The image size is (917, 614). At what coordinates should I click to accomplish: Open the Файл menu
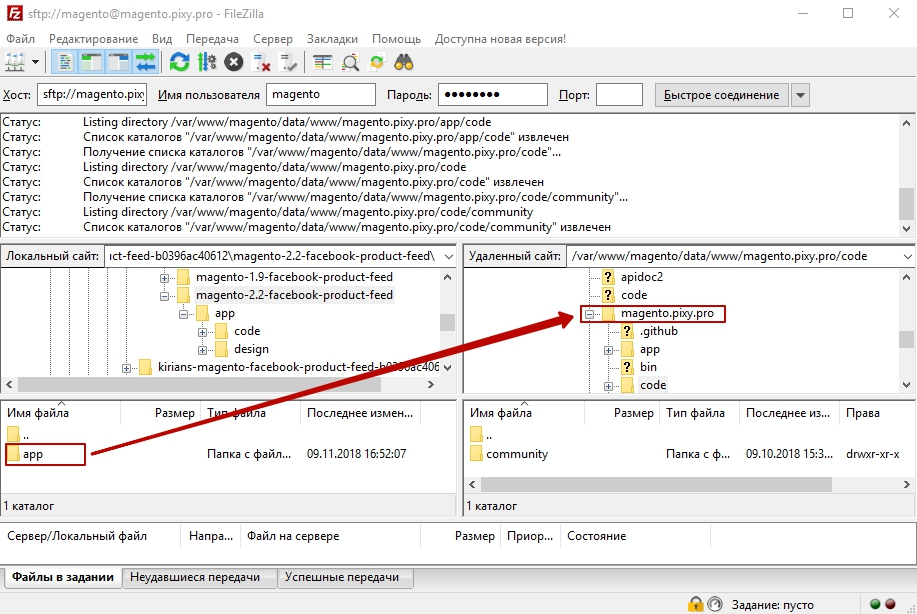pyautogui.click(x=20, y=39)
